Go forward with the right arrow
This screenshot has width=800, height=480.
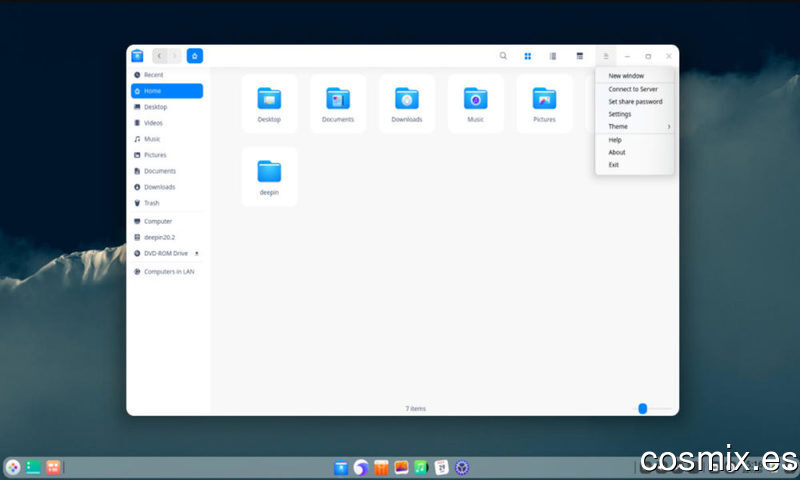174,56
